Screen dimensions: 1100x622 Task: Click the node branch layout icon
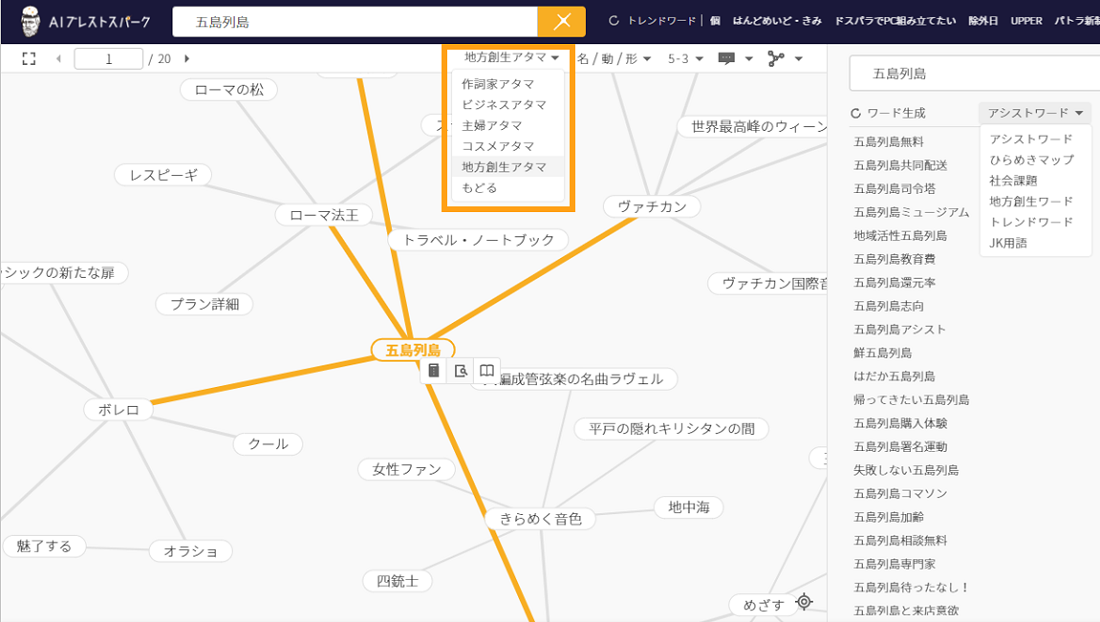(x=776, y=59)
